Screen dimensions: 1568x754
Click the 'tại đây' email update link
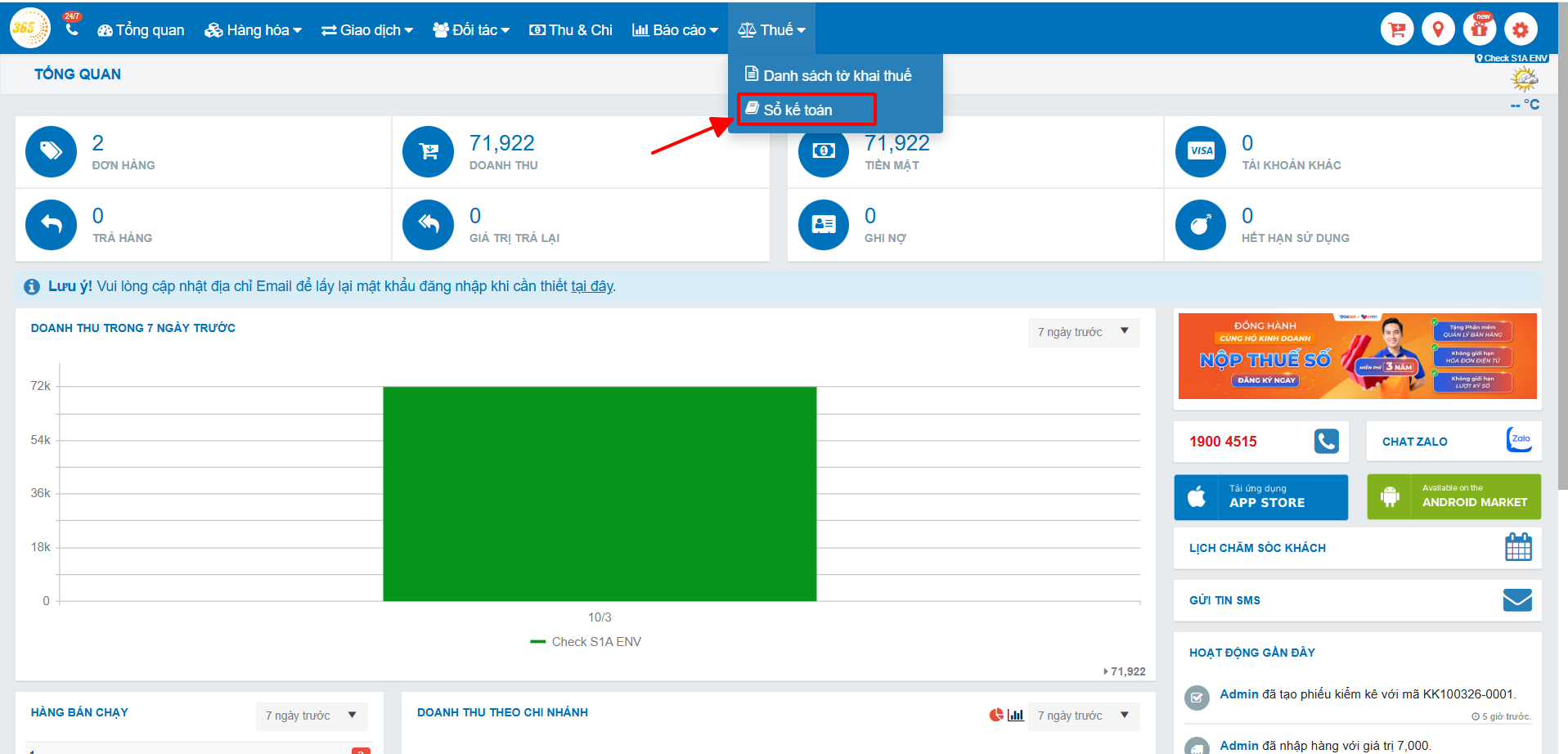(x=592, y=286)
